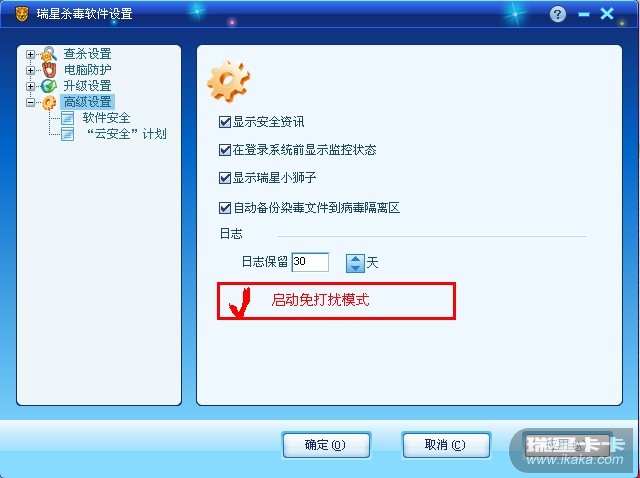Viewport: 640px width, 478px height.
Task: Click the question mark help icon
Action: pyautogui.click(x=558, y=14)
